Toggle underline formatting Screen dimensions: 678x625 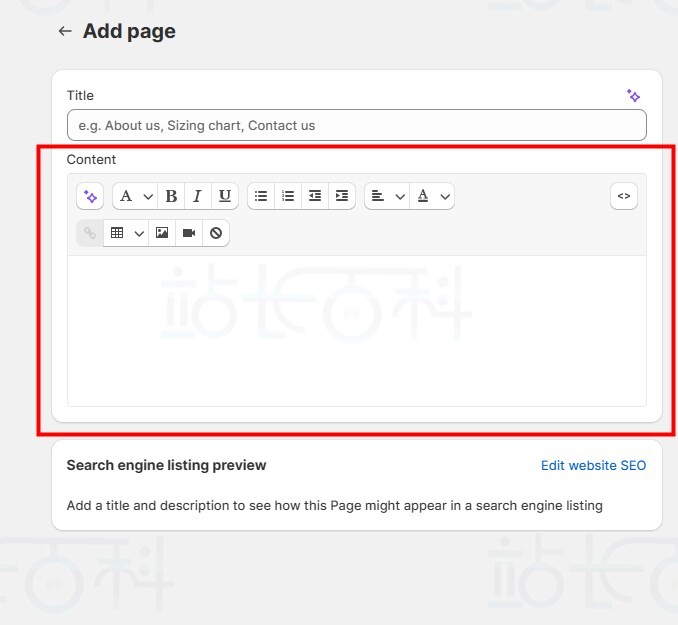pyautogui.click(x=225, y=196)
